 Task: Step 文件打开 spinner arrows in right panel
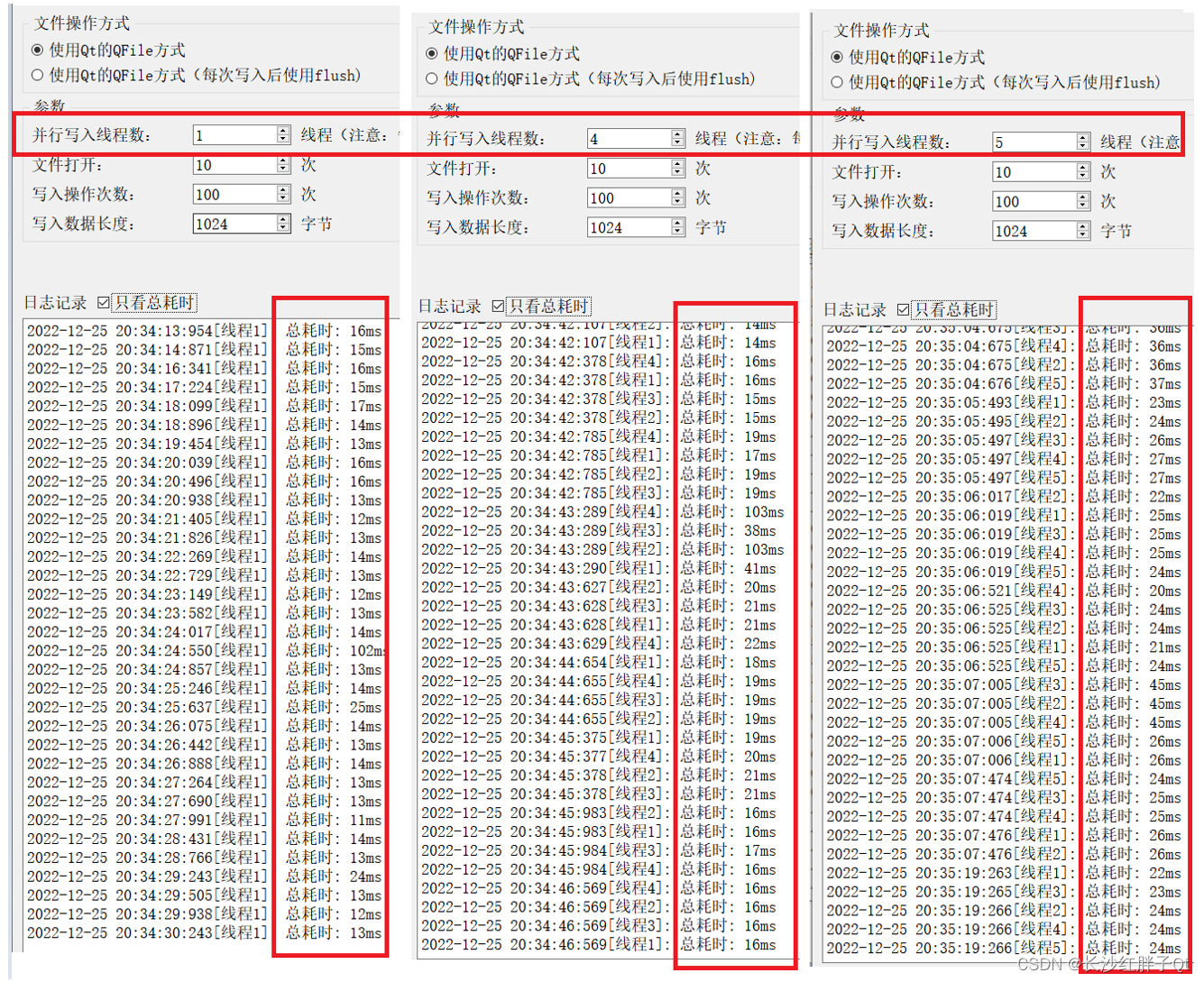click(x=1083, y=172)
